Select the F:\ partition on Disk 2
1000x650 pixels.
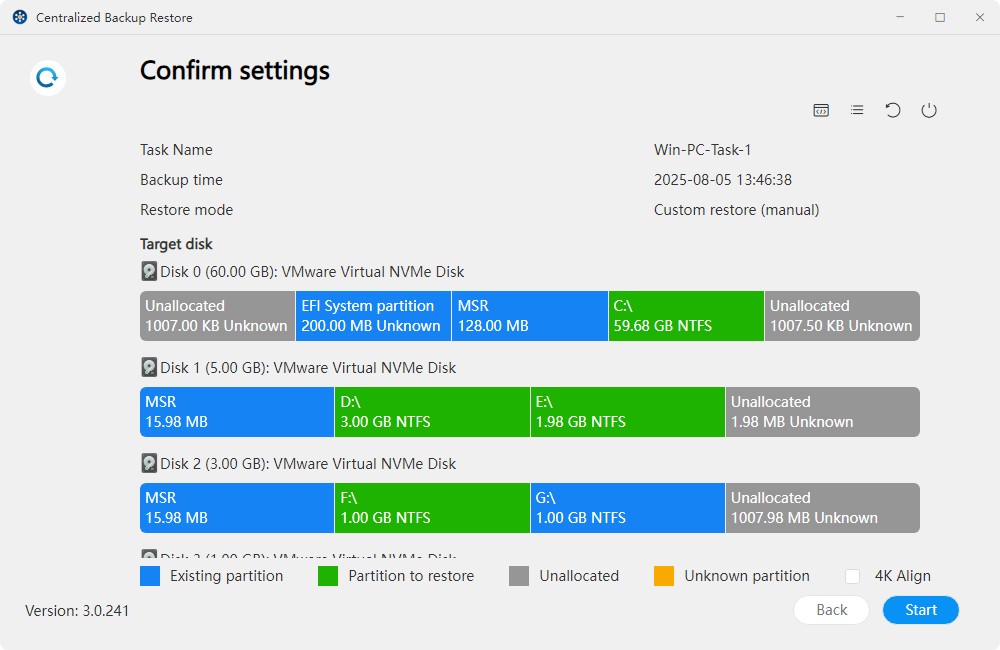click(x=432, y=508)
